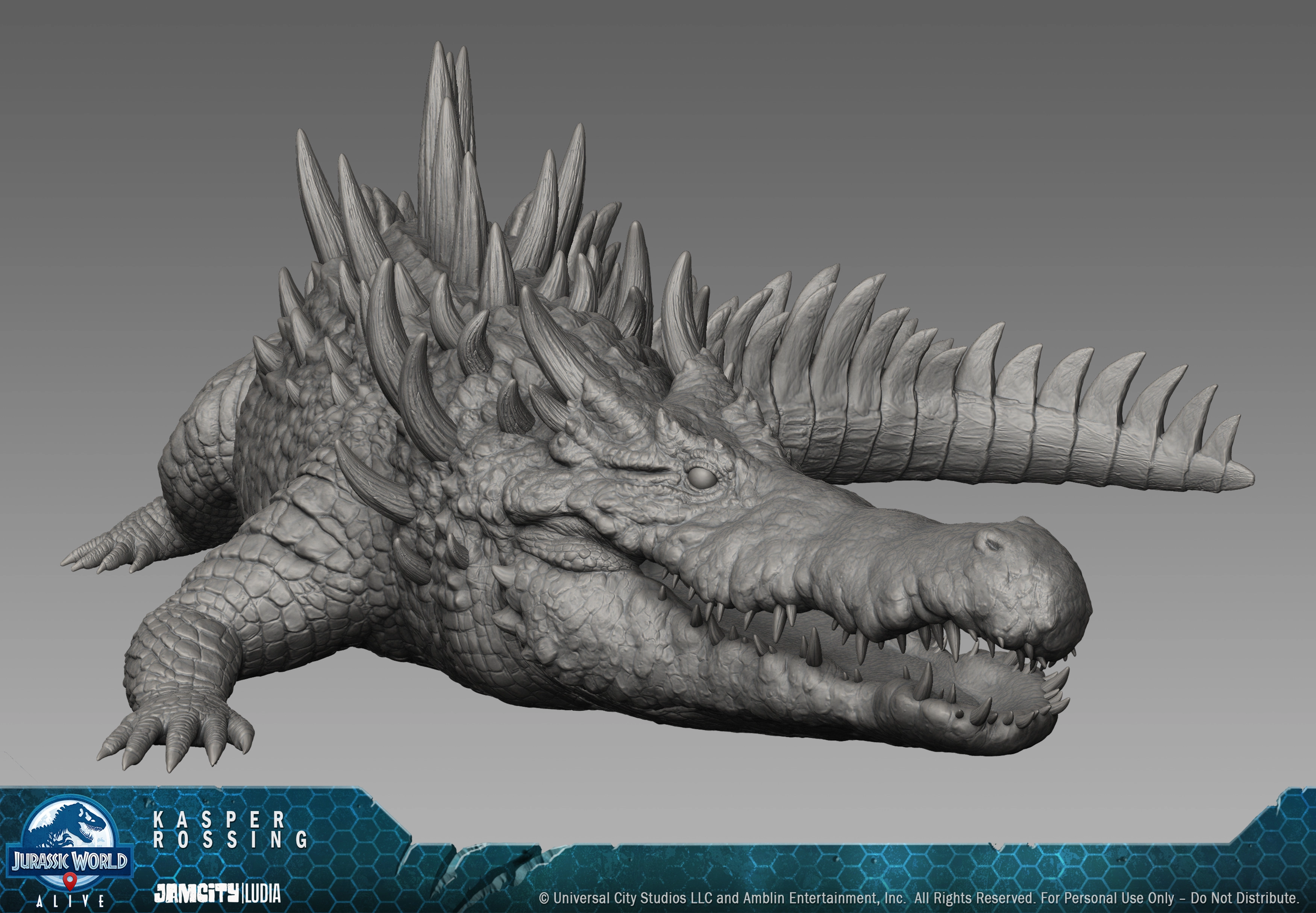The image size is (1316, 913).
Task: Click the Do Not Distribute notice
Action: 1245,898
